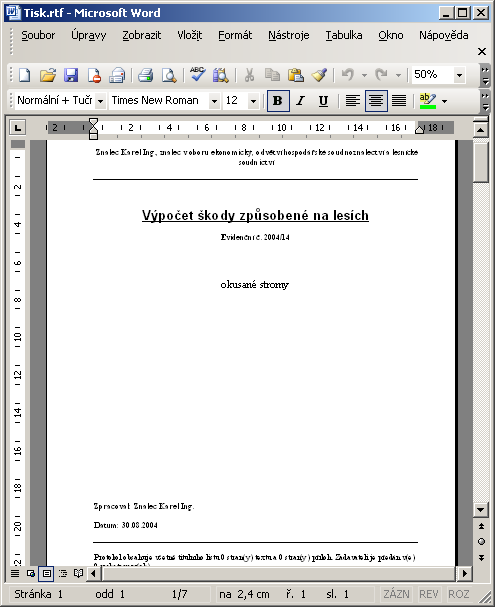495x607 pixels.
Task: Open the font size 12 dropdown
Action: pos(253,101)
